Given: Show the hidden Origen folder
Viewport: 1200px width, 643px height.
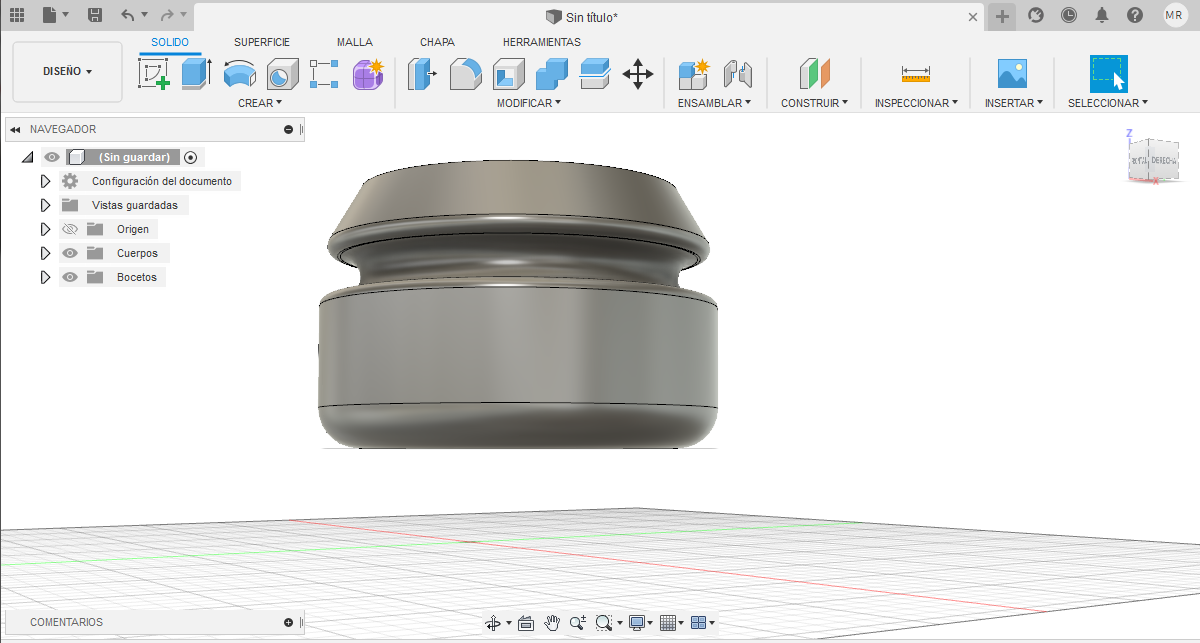Looking at the screenshot, I should click(70, 229).
